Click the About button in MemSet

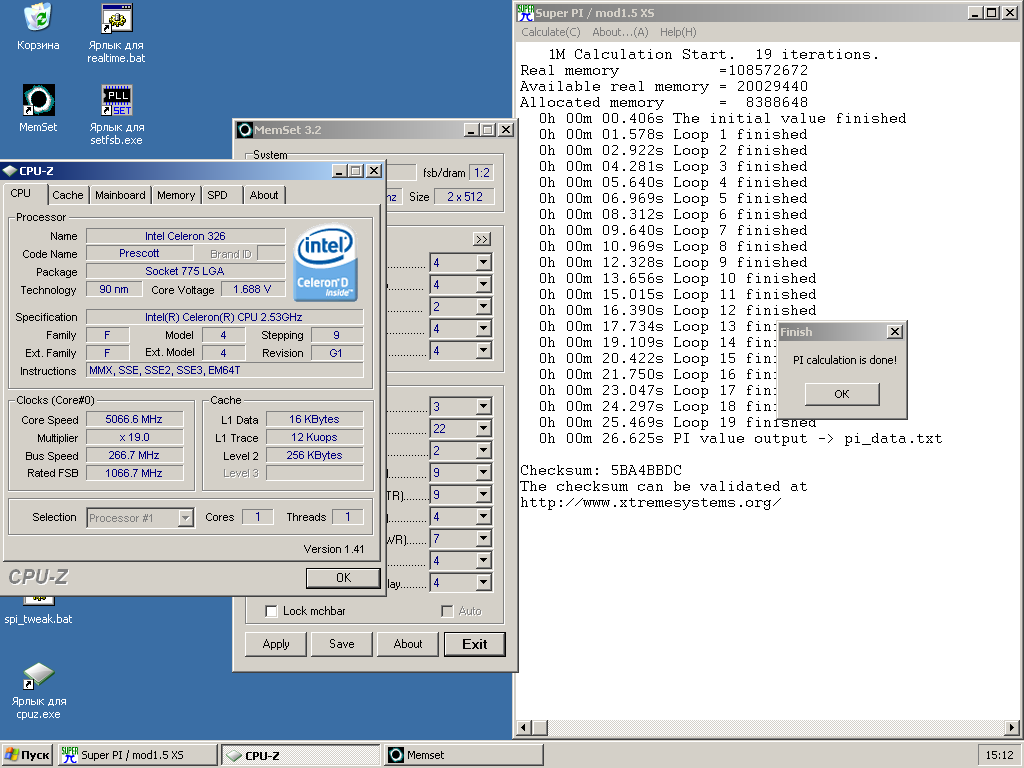pyautogui.click(x=408, y=644)
